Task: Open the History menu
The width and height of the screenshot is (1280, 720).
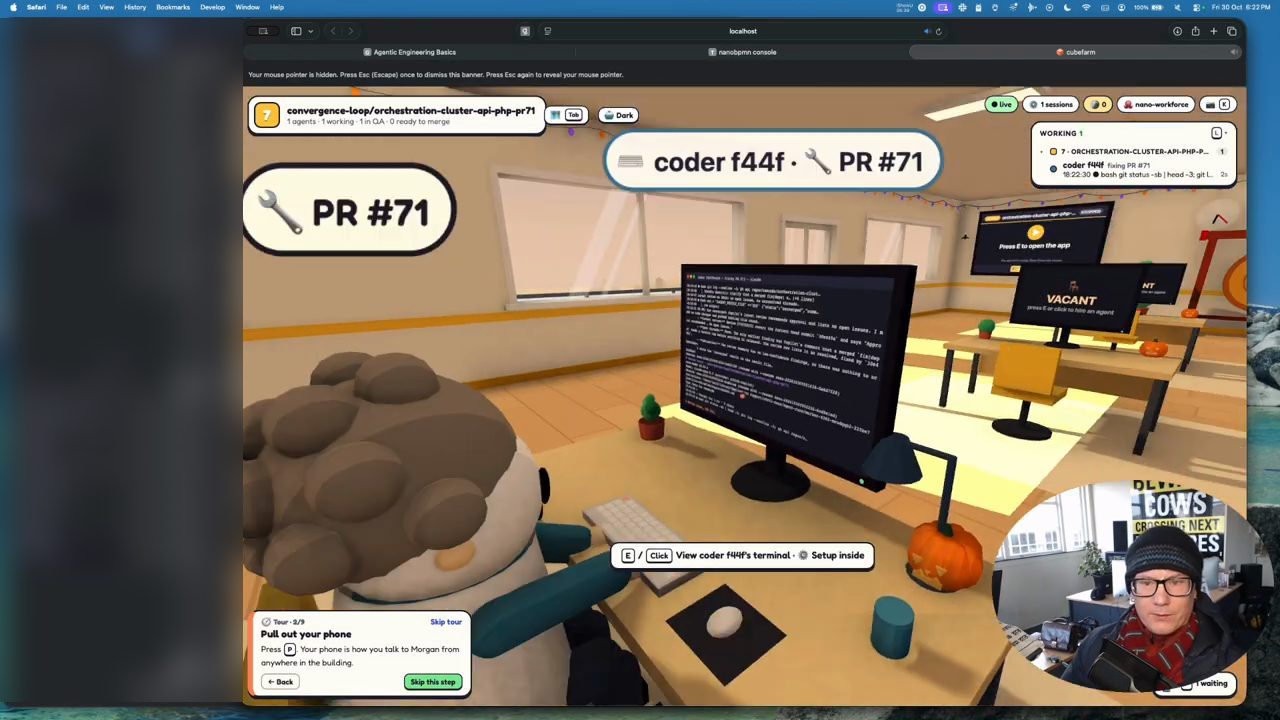Action: 135,7
